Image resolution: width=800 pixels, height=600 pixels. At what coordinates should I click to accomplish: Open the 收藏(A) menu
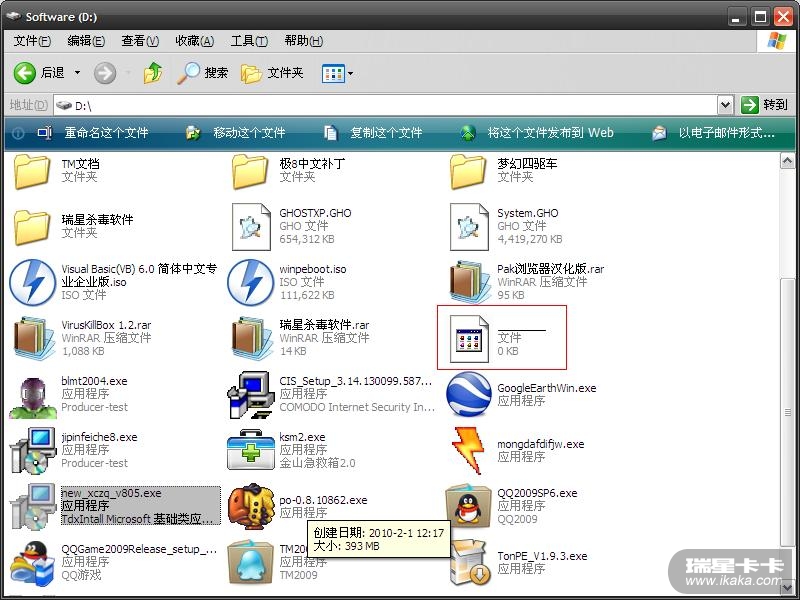pos(194,41)
